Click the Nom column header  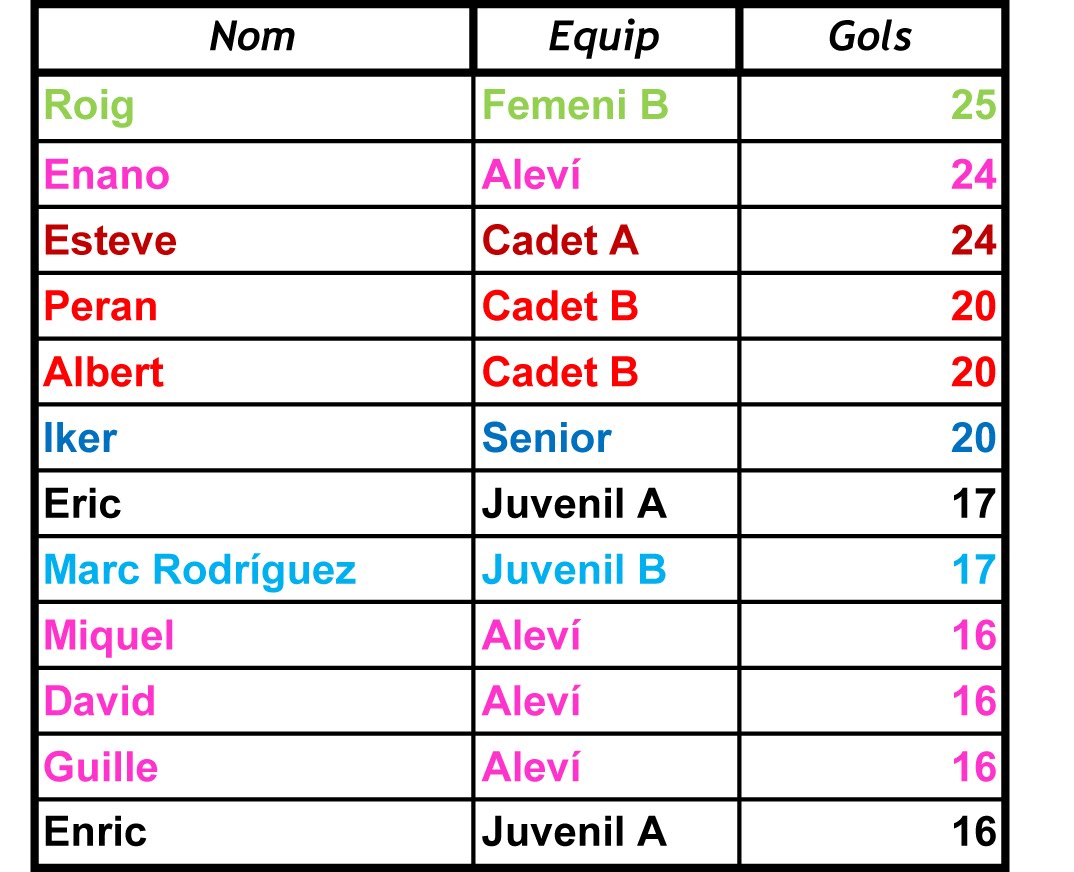pos(253,37)
